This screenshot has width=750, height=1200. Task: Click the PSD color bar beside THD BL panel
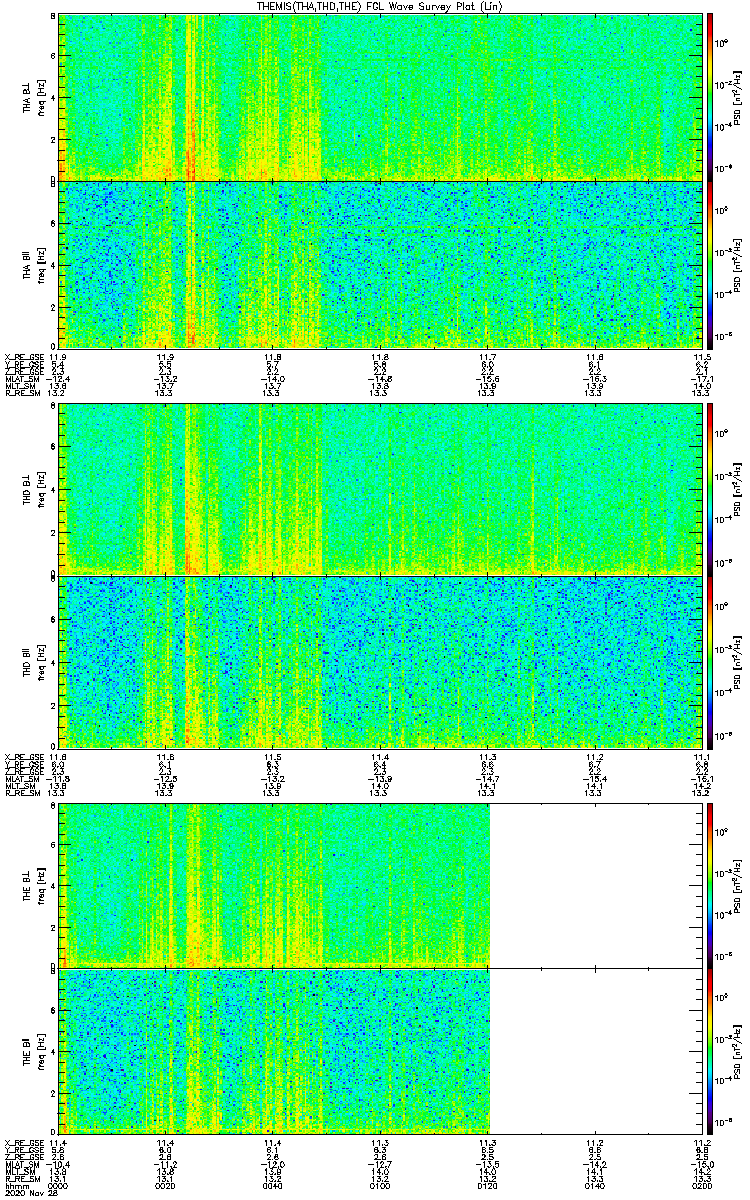pos(710,489)
